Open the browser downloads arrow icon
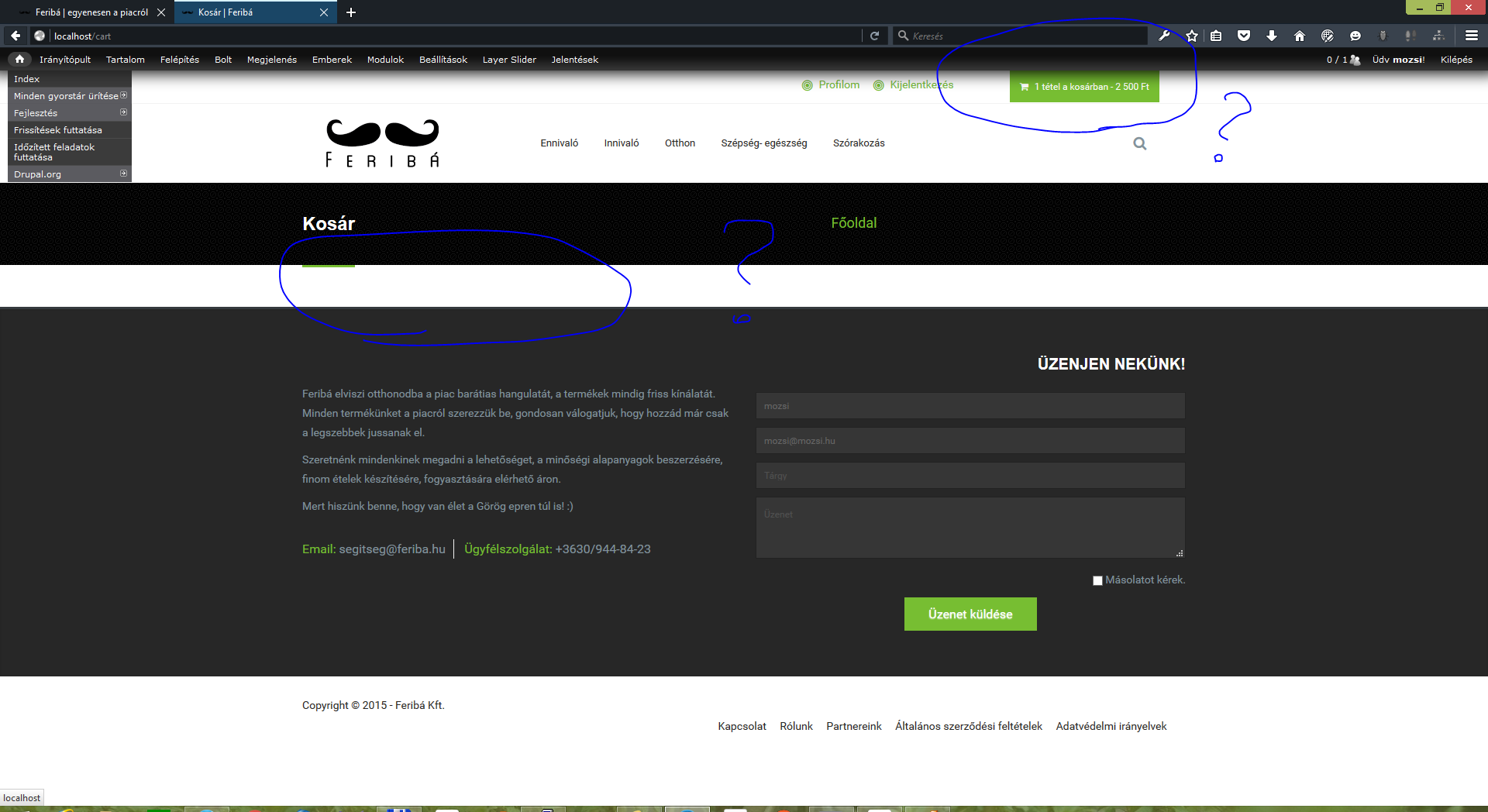Screen dimensions: 1488x812 coord(1272,36)
